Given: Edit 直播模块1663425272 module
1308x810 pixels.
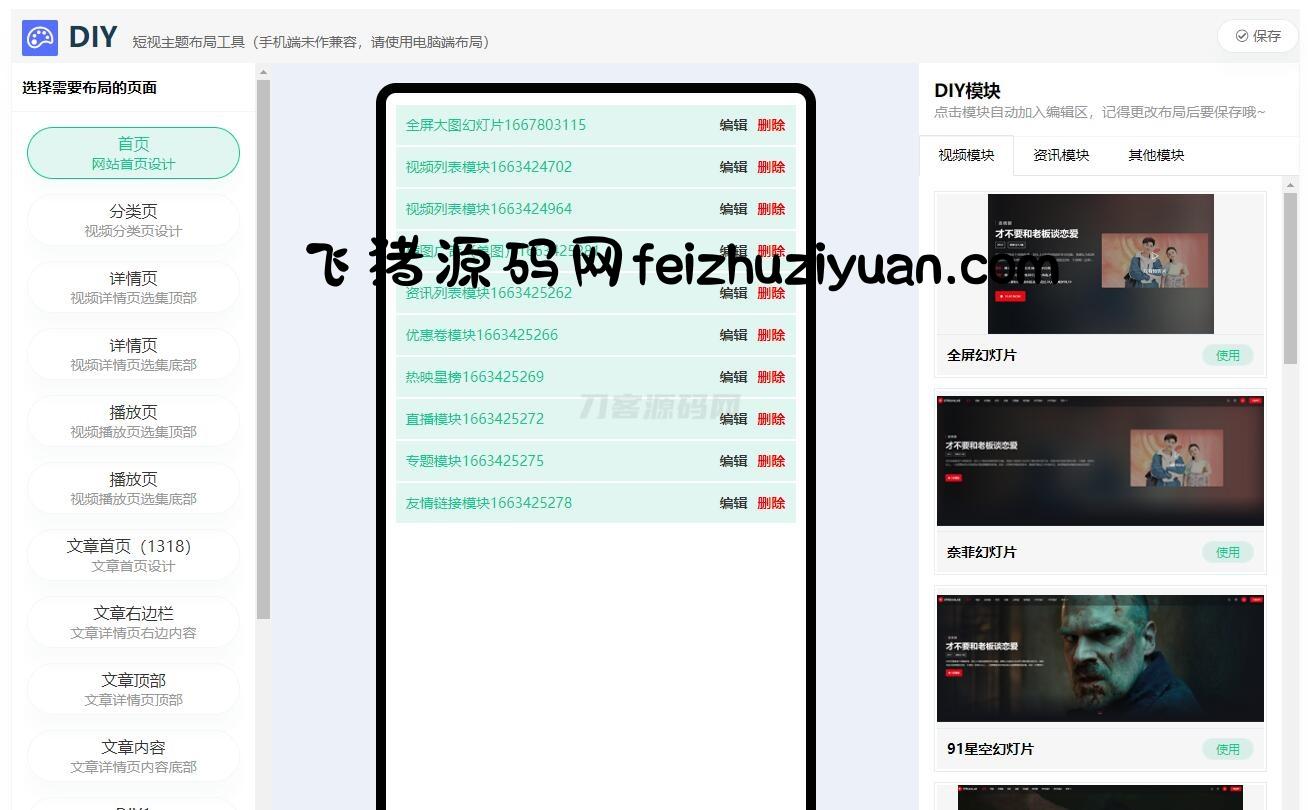Looking at the screenshot, I should (733, 419).
